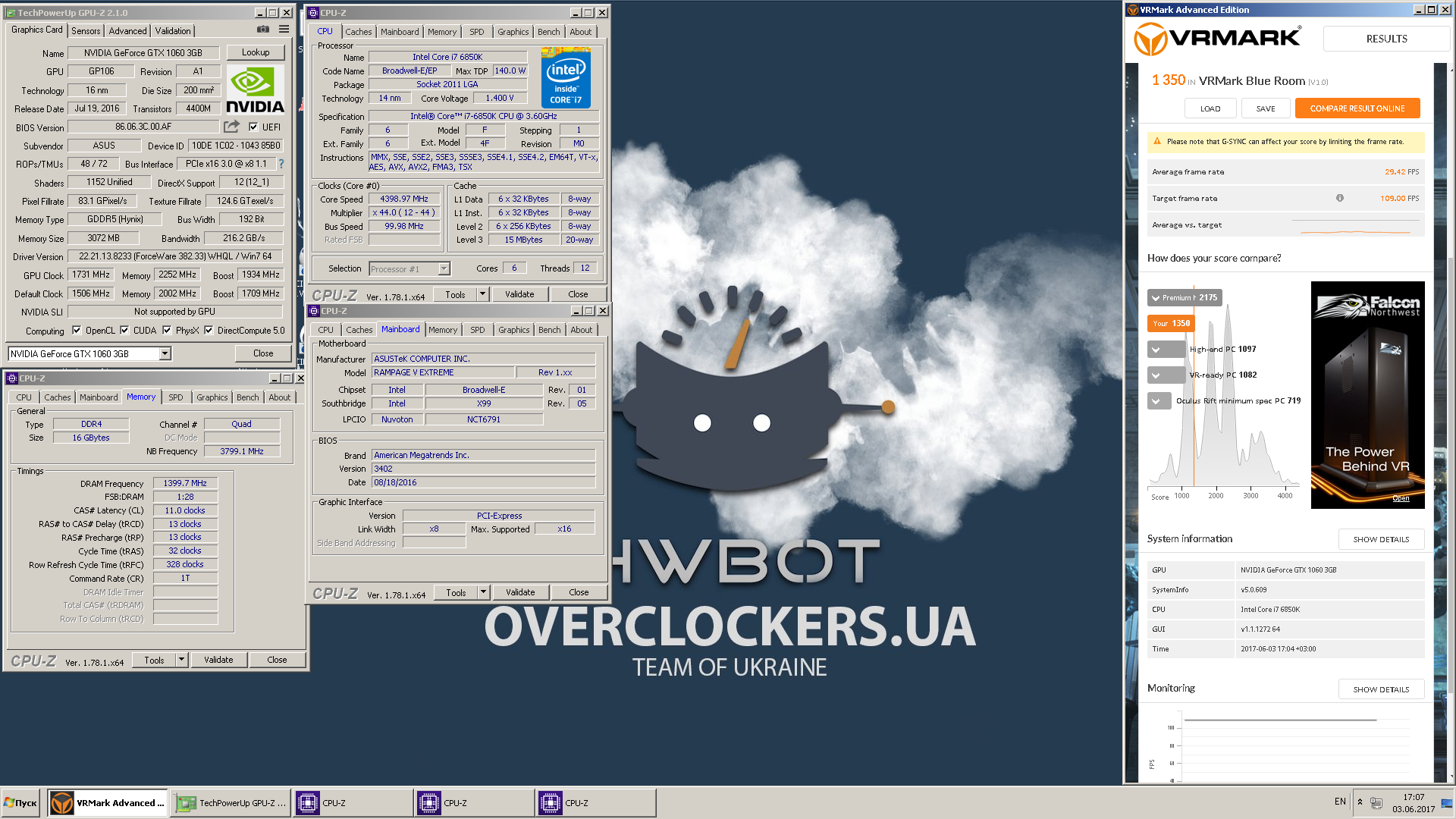Click COMPARE RESULT ONLINE in VRMark
The image size is (1456, 819).
[1357, 108]
